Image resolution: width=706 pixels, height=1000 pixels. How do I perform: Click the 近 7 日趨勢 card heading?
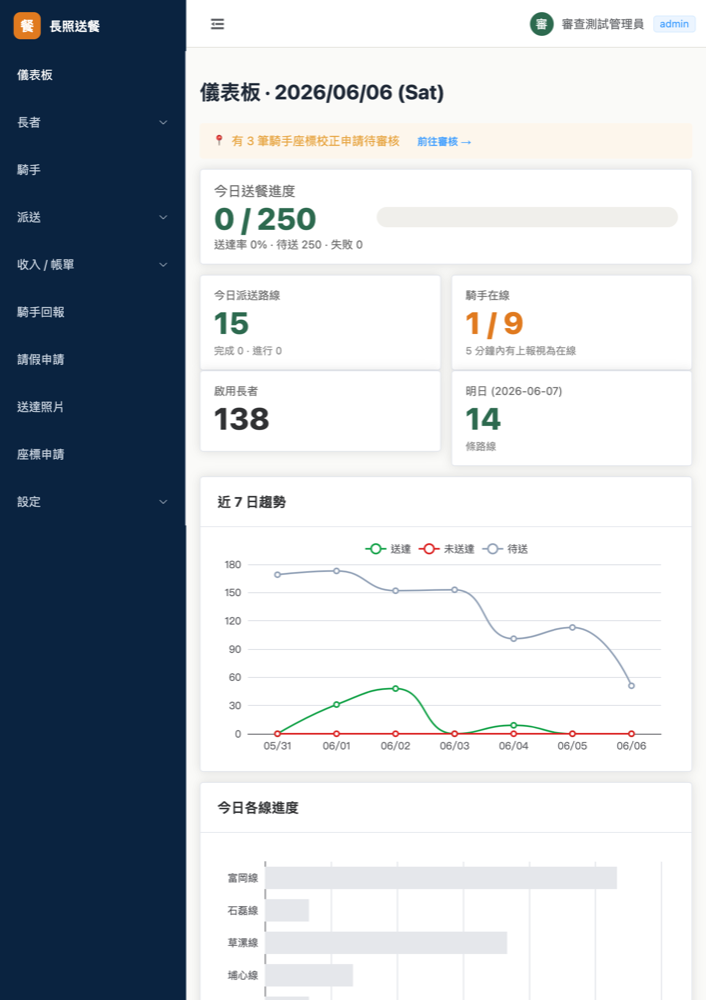point(251,502)
